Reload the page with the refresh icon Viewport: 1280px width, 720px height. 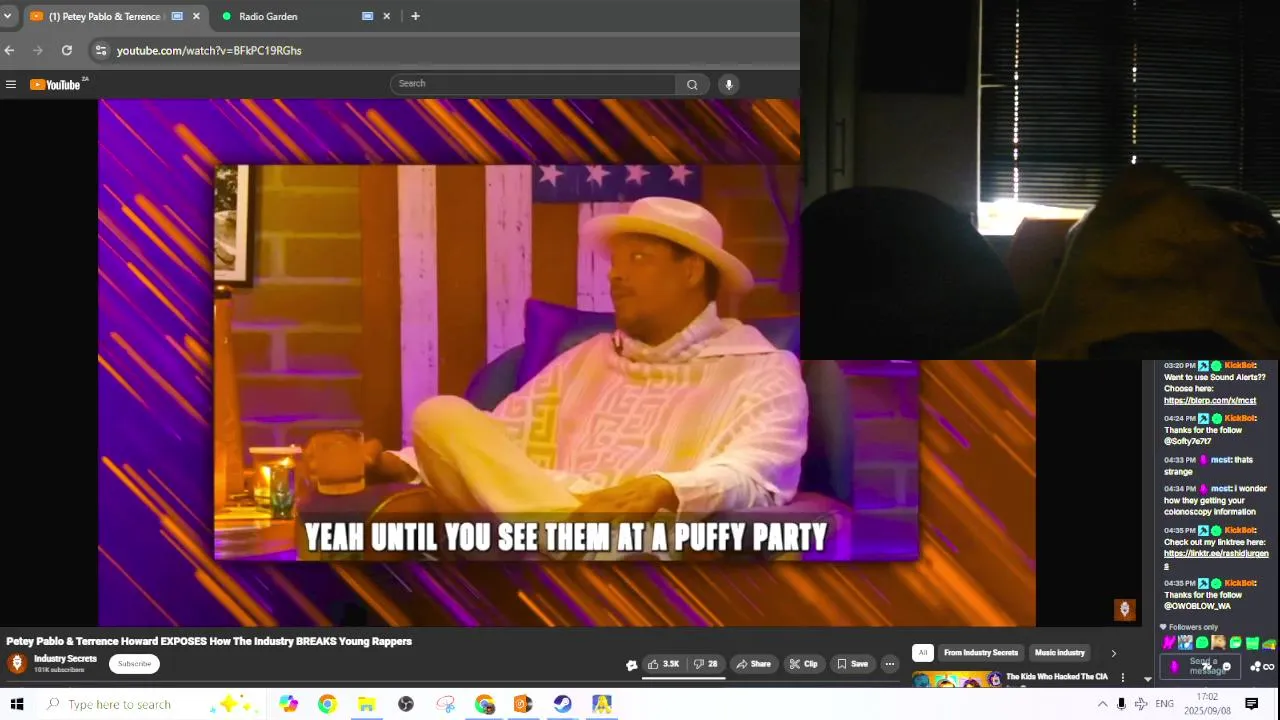(66, 50)
